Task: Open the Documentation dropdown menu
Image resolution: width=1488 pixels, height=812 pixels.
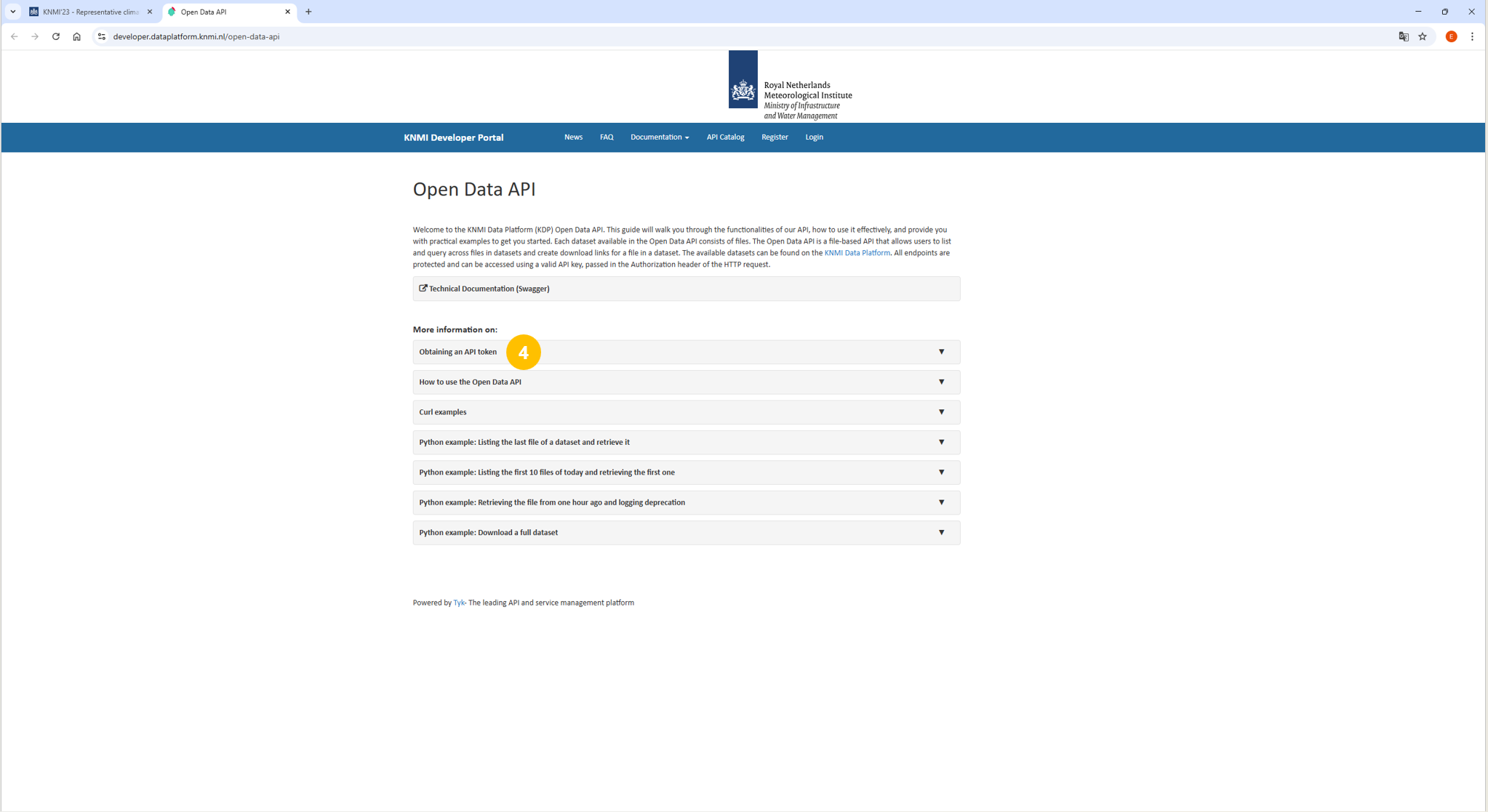Action: coord(658,137)
